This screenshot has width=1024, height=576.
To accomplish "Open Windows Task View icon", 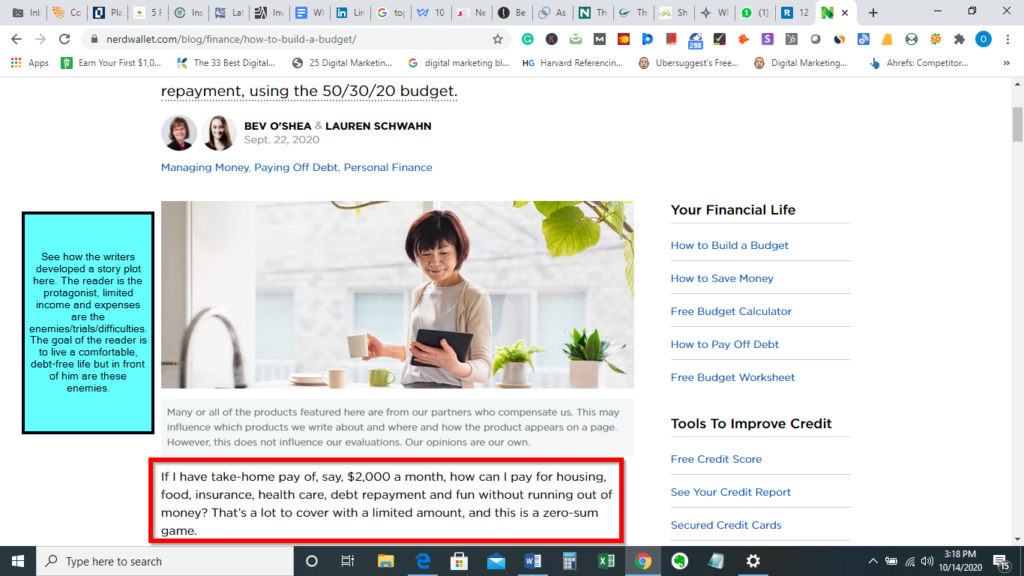I will pos(348,561).
